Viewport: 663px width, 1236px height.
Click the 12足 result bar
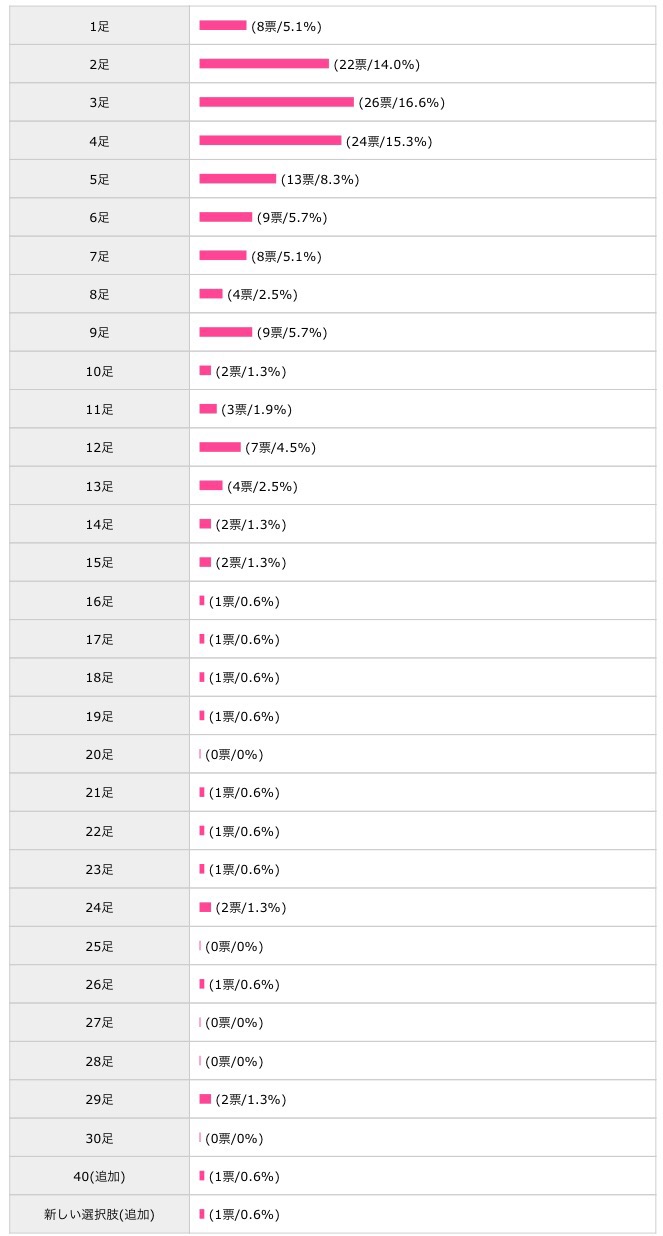pyautogui.click(x=220, y=447)
